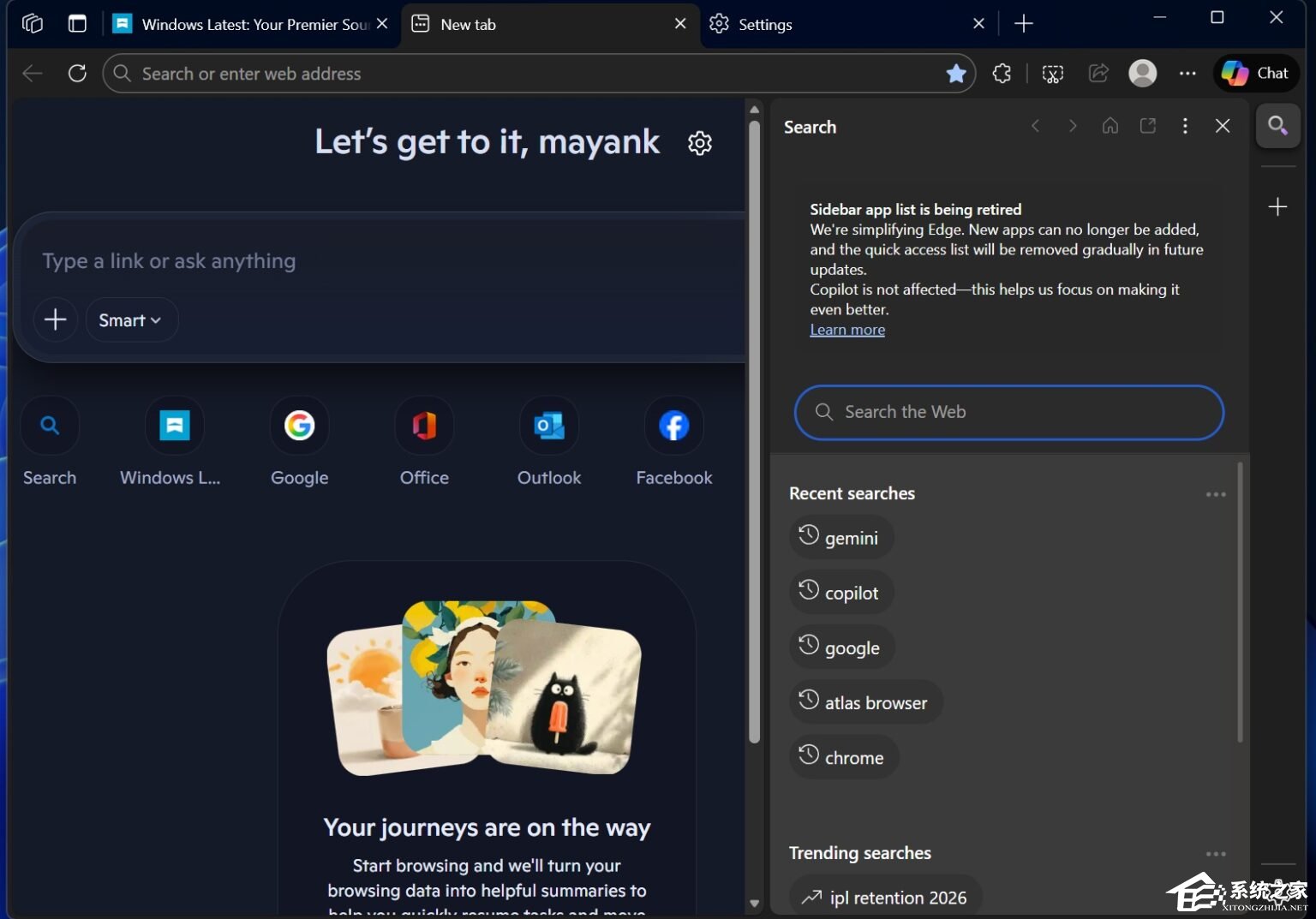Click the favorites star in the address bar
This screenshot has height=919, width=1316.
pyautogui.click(x=956, y=74)
